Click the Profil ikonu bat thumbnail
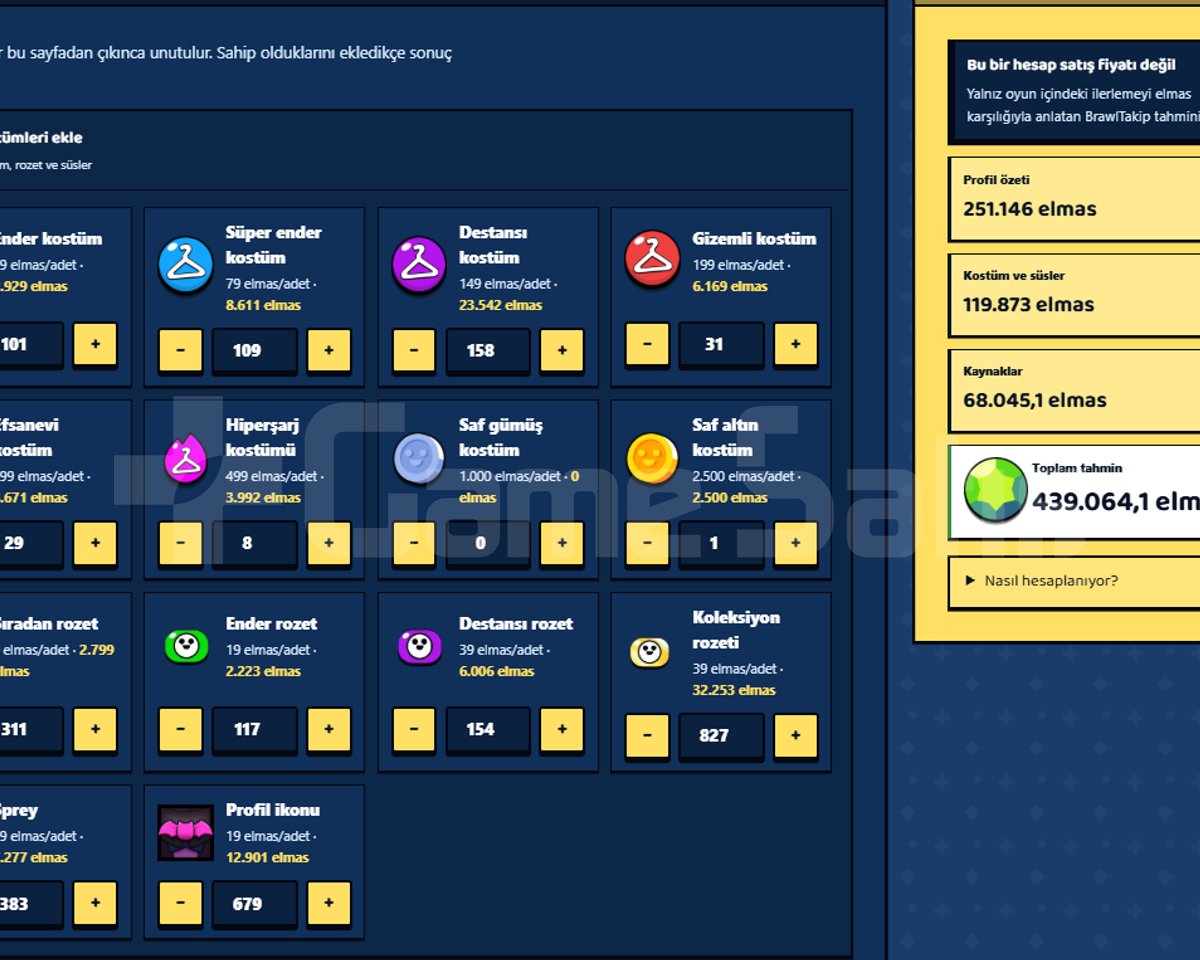Viewport: 1200px width, 960px height. click(186, 833)
